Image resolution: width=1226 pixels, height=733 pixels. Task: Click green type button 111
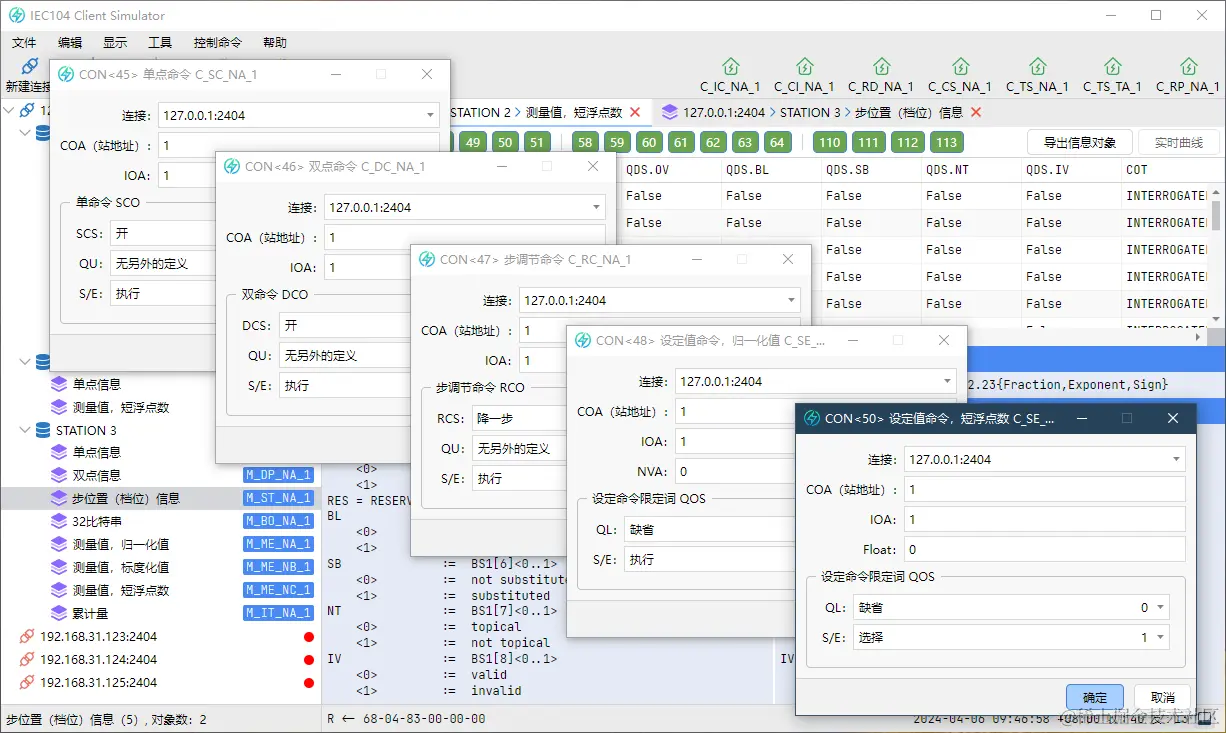869,142
